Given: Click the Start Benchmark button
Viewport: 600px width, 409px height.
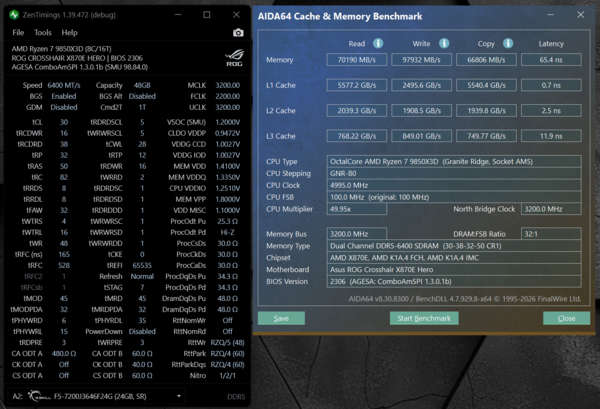Looking at the screenshot, I should coord(424,318).
